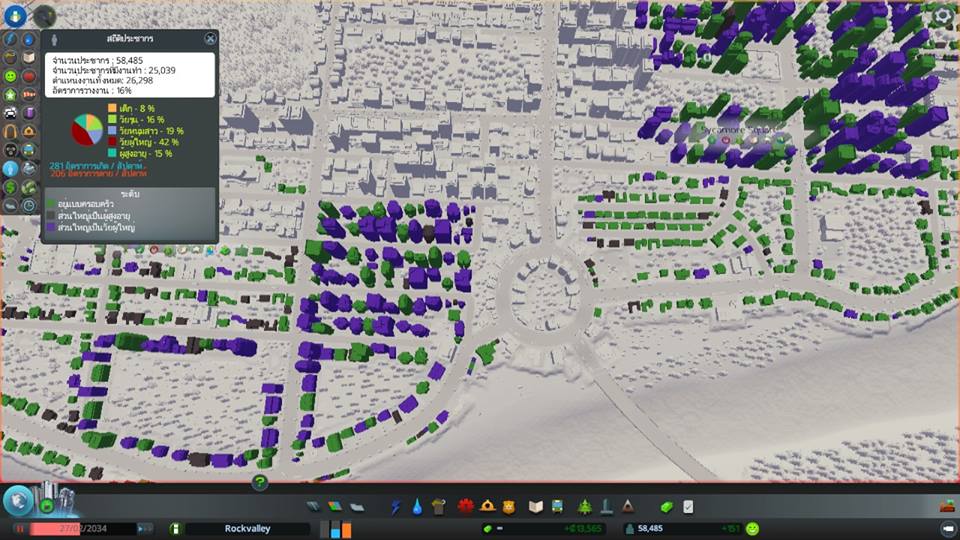960x540 pixels.
Task: Click the Rockvalley city name field
Action: pos(247,528)
